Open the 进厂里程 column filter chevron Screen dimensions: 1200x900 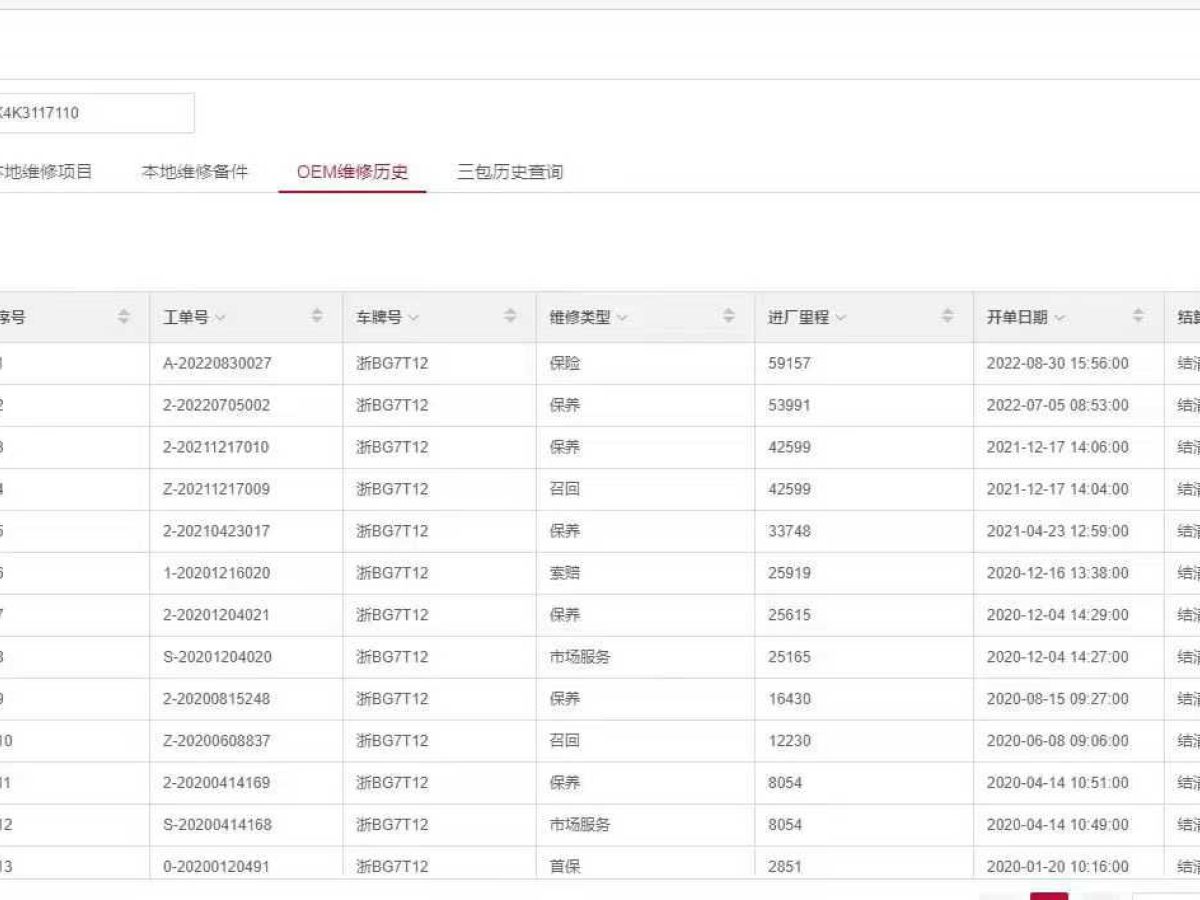(x=841, y=318)
